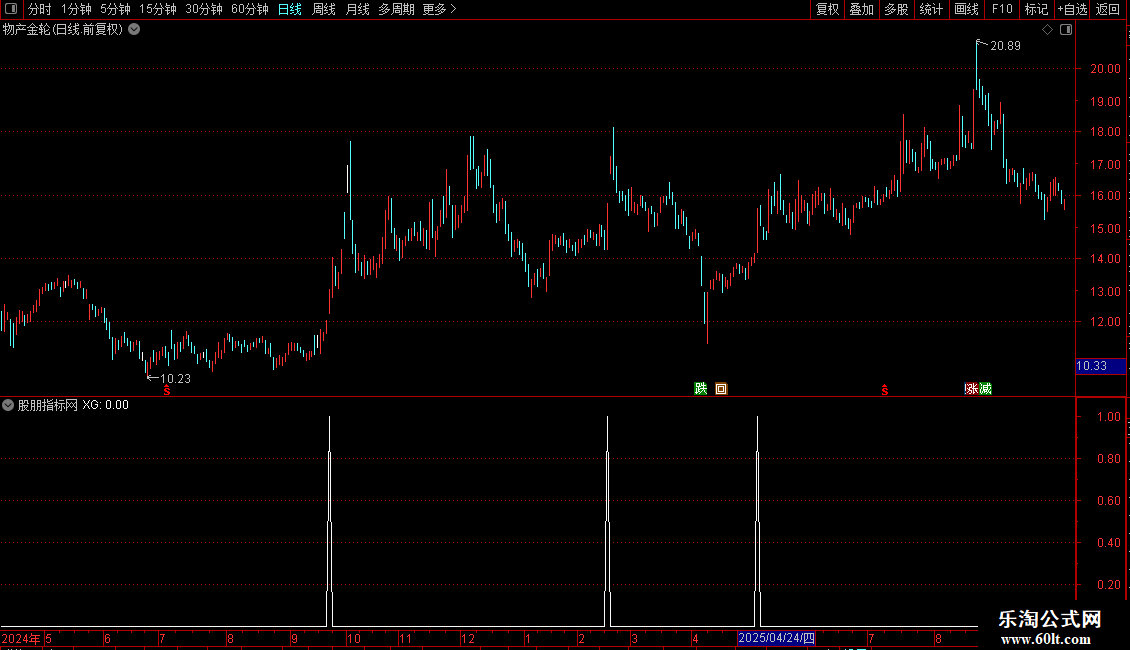Click the diamond icon above chart
This screenshot has width=1130, height=650.
coord(1048,30)
